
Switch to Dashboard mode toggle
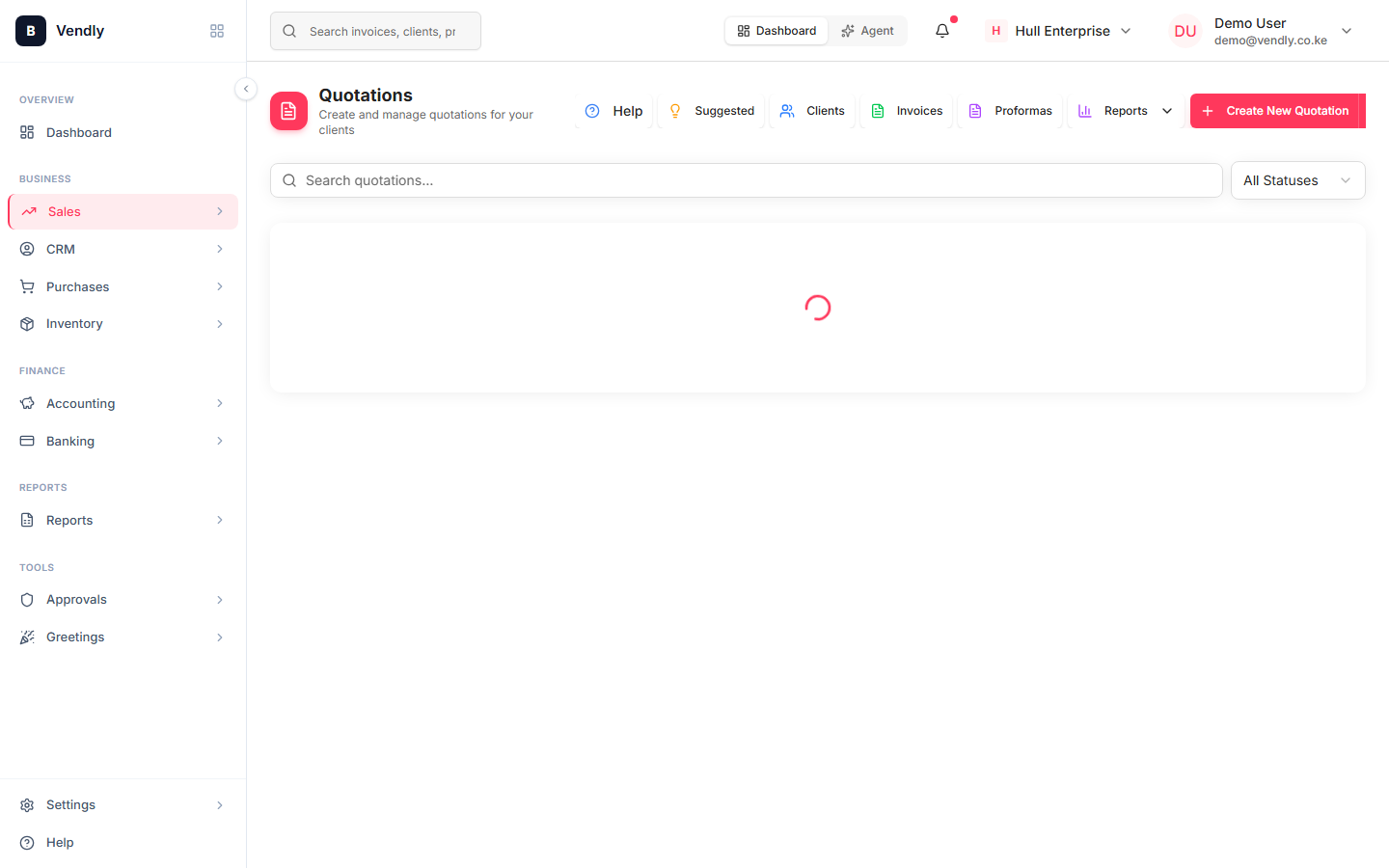pos(776,31)
